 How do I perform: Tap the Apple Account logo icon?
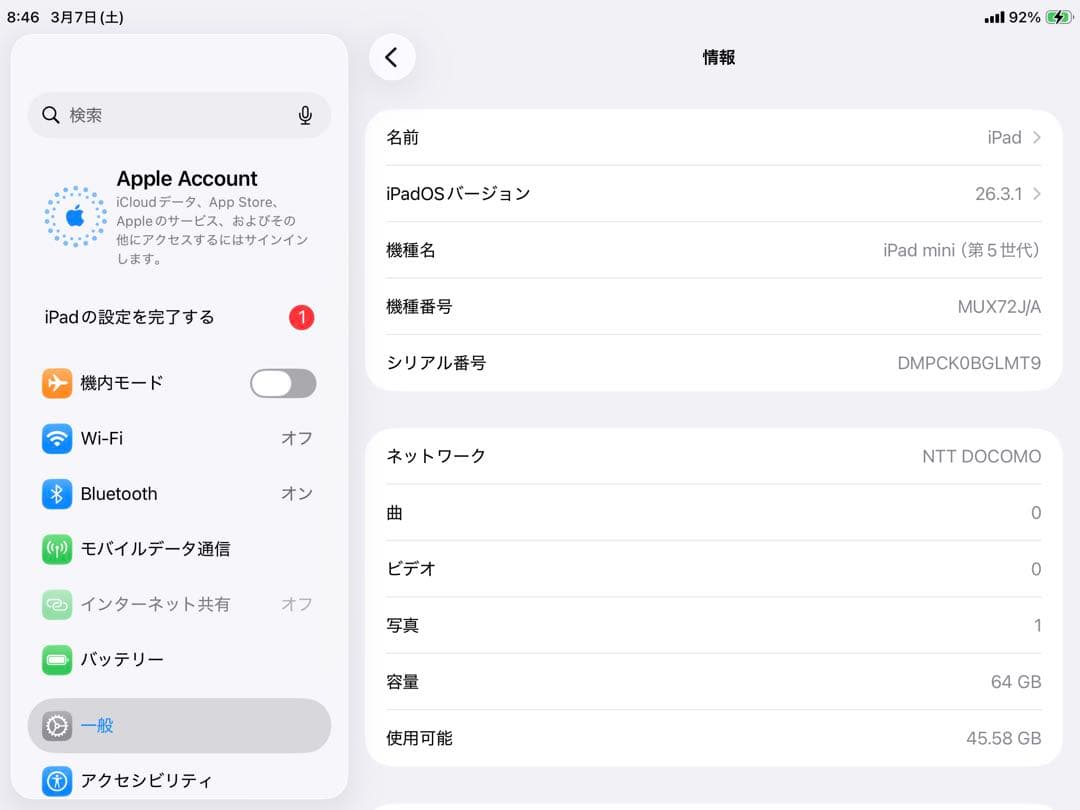pos(75,216)
